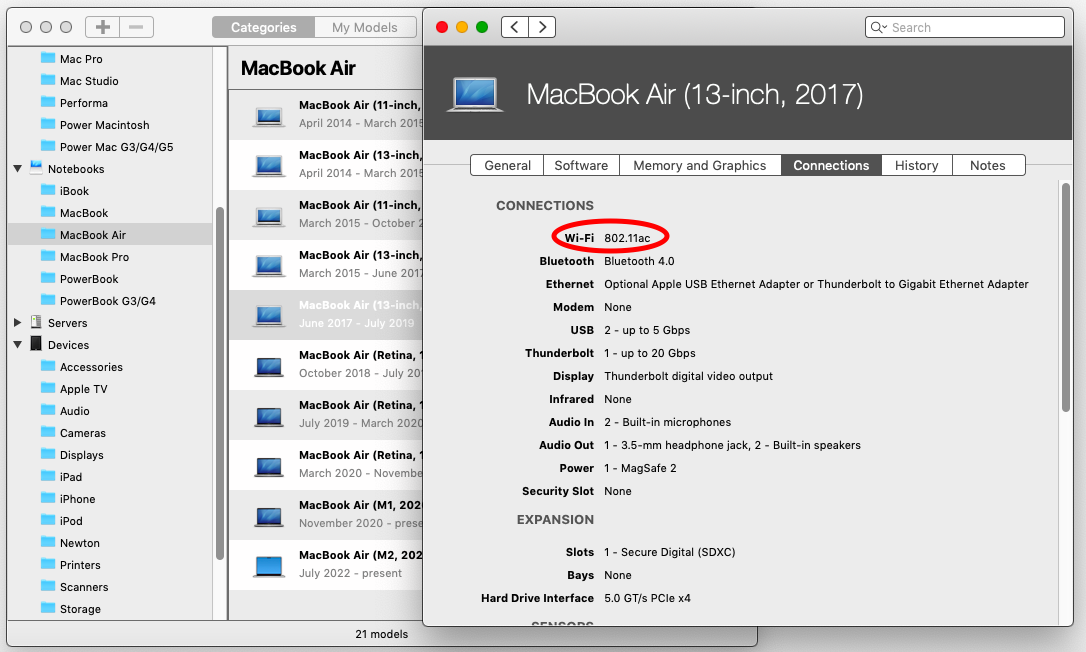Show the My Models view
Viewport: 1086px width, 652px height.
point(364,27)
